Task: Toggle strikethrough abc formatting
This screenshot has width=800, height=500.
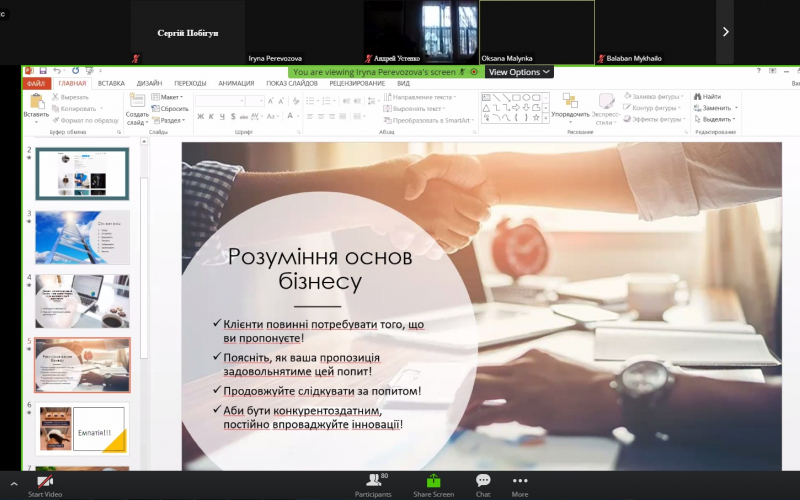Action: [x=244, y=116]
